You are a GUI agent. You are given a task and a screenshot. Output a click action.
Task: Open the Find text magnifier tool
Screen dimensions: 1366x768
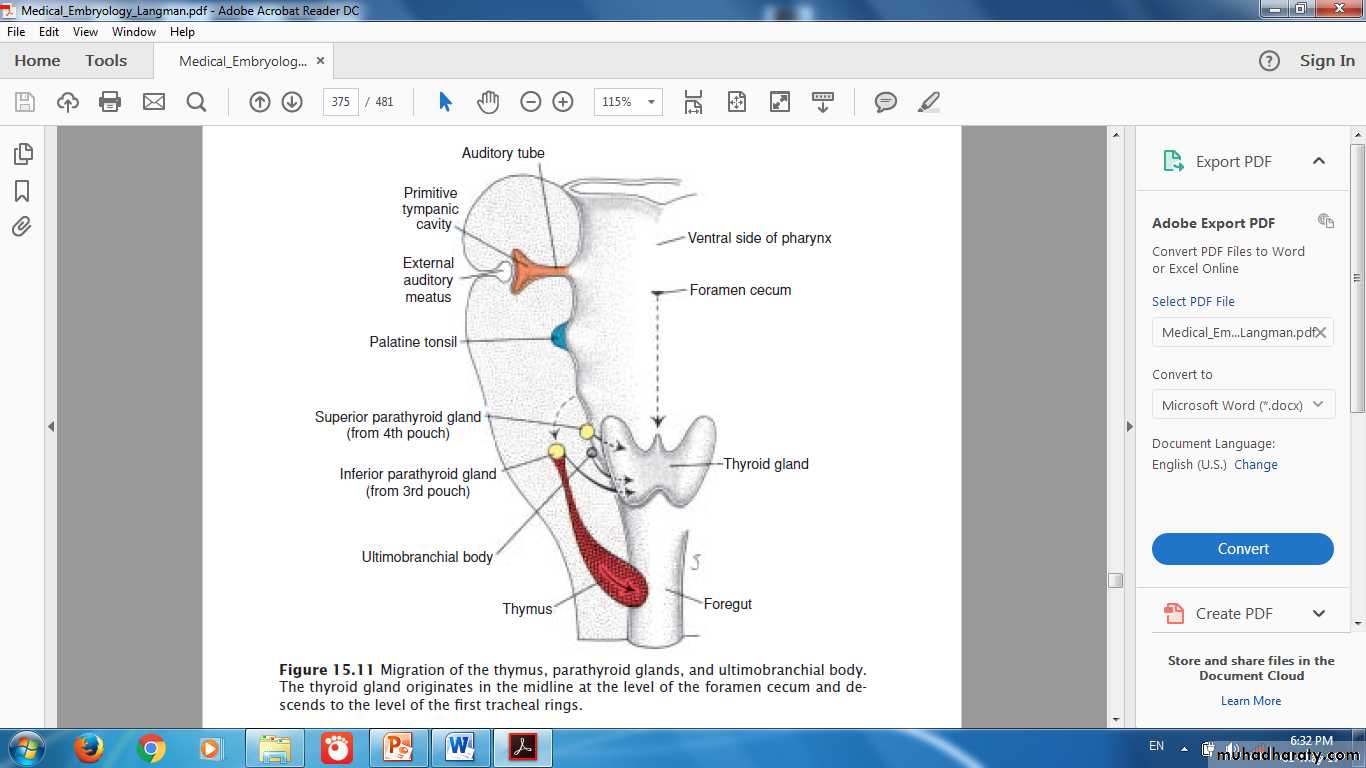click(x=196, y=102)
